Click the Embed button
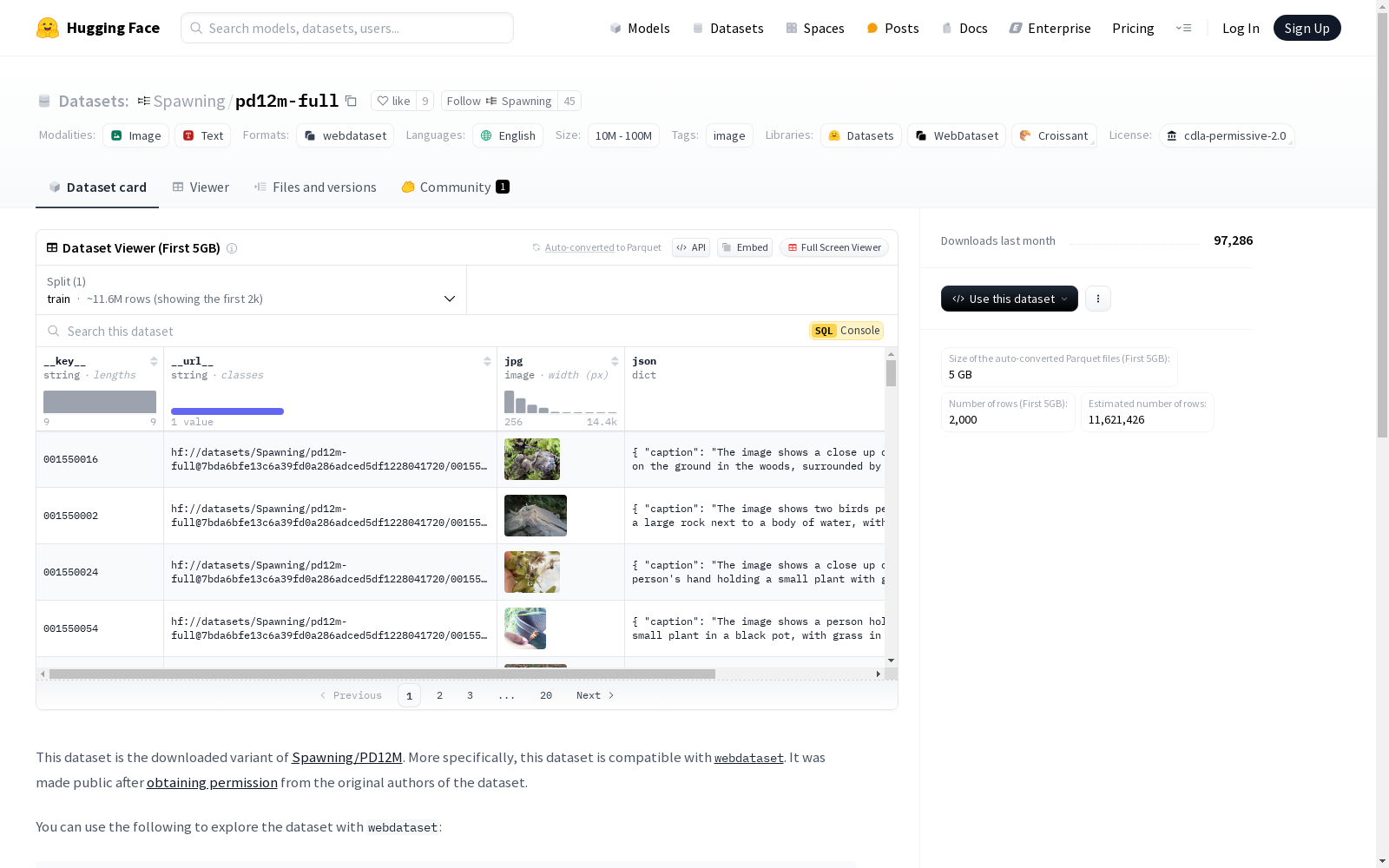This screenshot has width=1389, height=868. (x=745, y=247)
